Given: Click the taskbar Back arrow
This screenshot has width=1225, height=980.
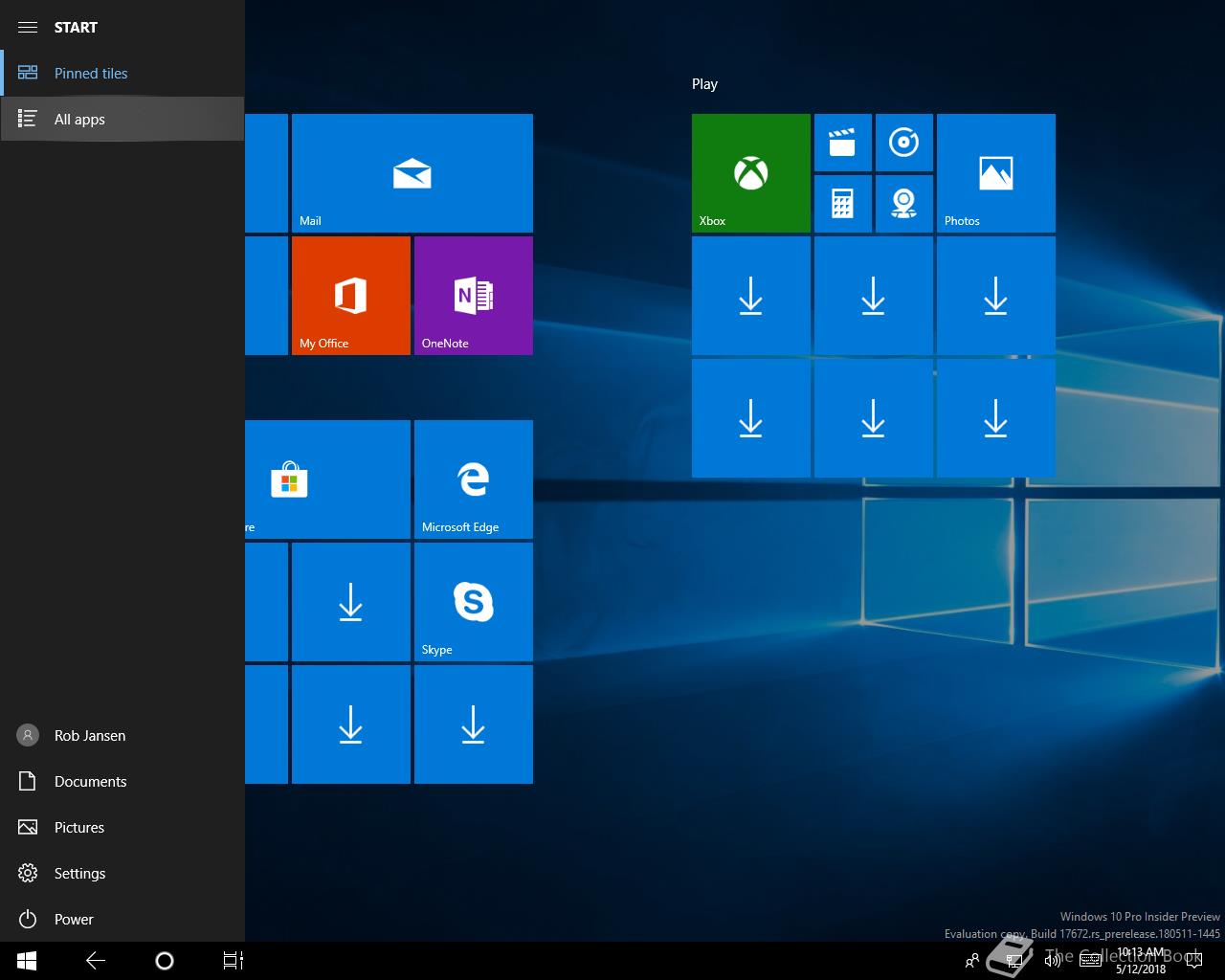Looking at the screenshot, I should click(96, 961).
